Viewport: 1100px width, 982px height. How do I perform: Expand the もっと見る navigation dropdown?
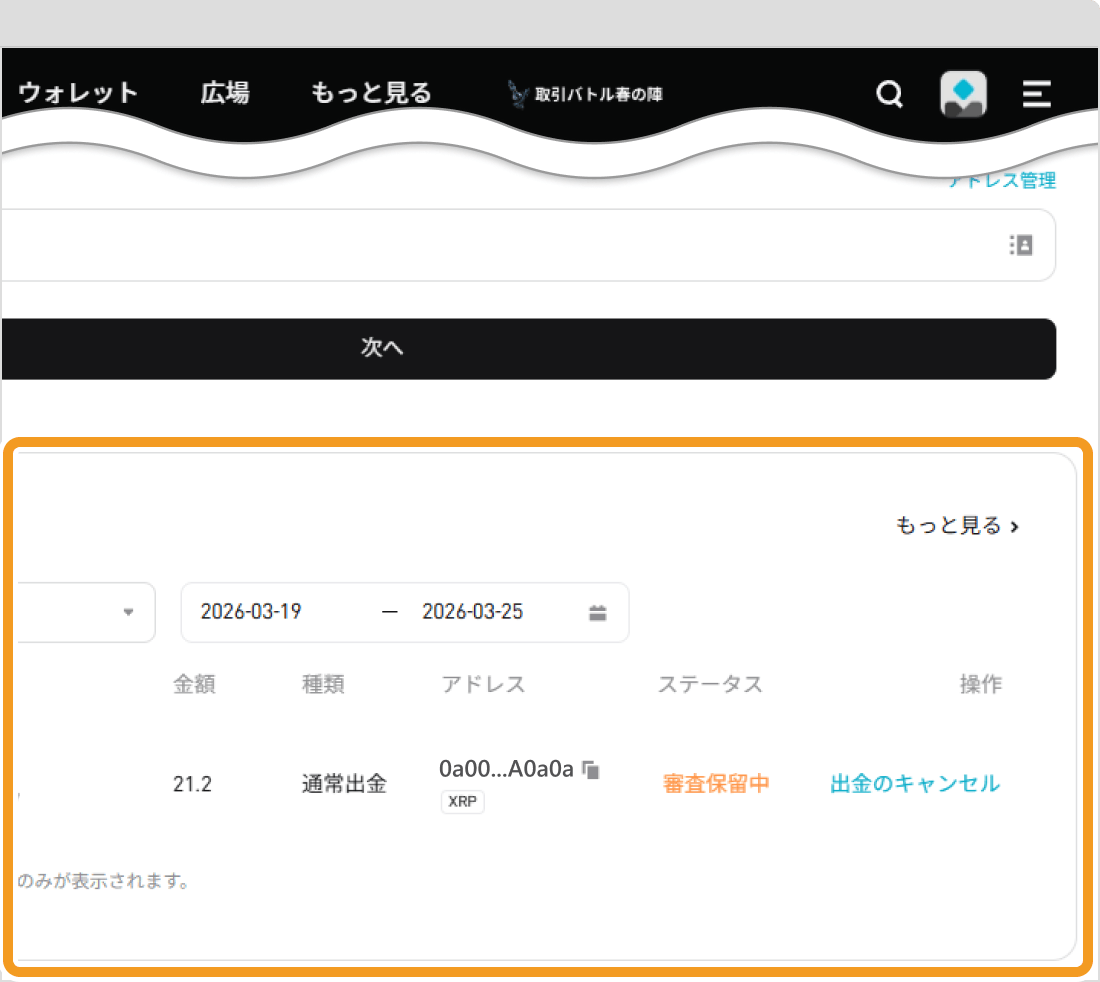371,93
